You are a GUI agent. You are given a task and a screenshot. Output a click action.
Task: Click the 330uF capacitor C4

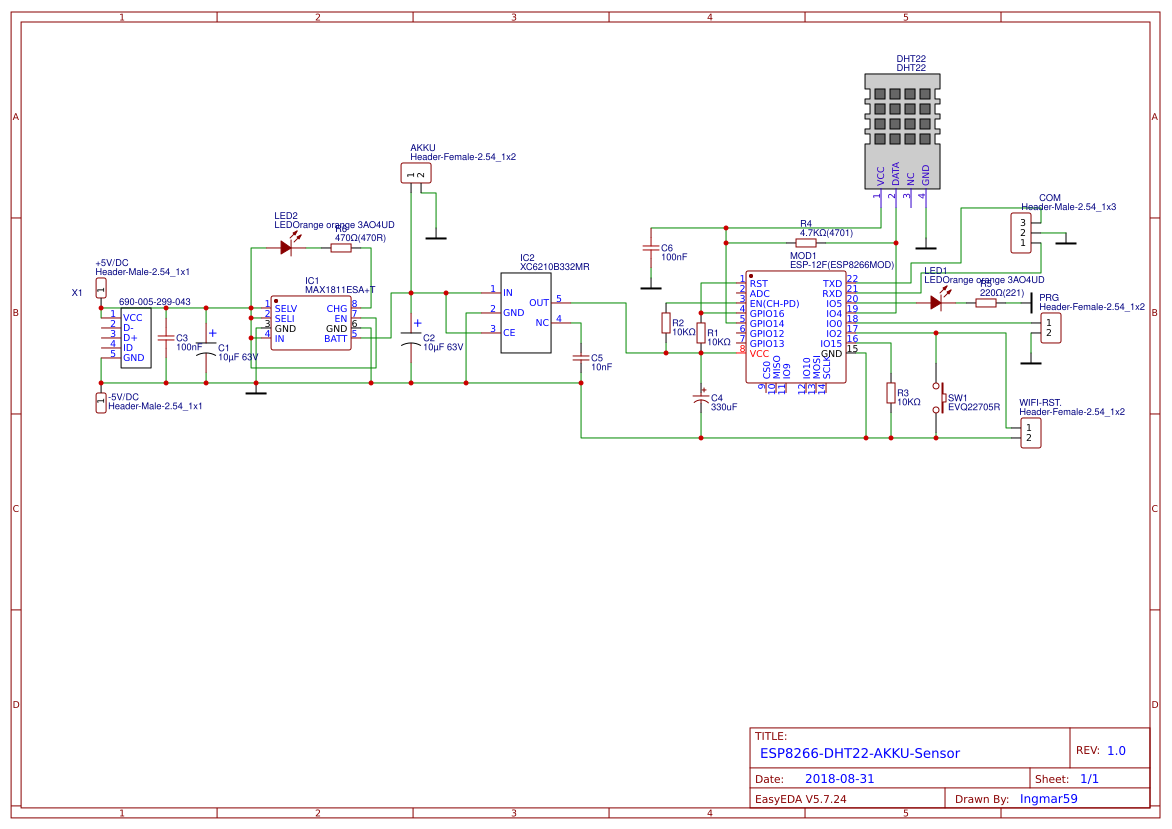click(702, 400)
